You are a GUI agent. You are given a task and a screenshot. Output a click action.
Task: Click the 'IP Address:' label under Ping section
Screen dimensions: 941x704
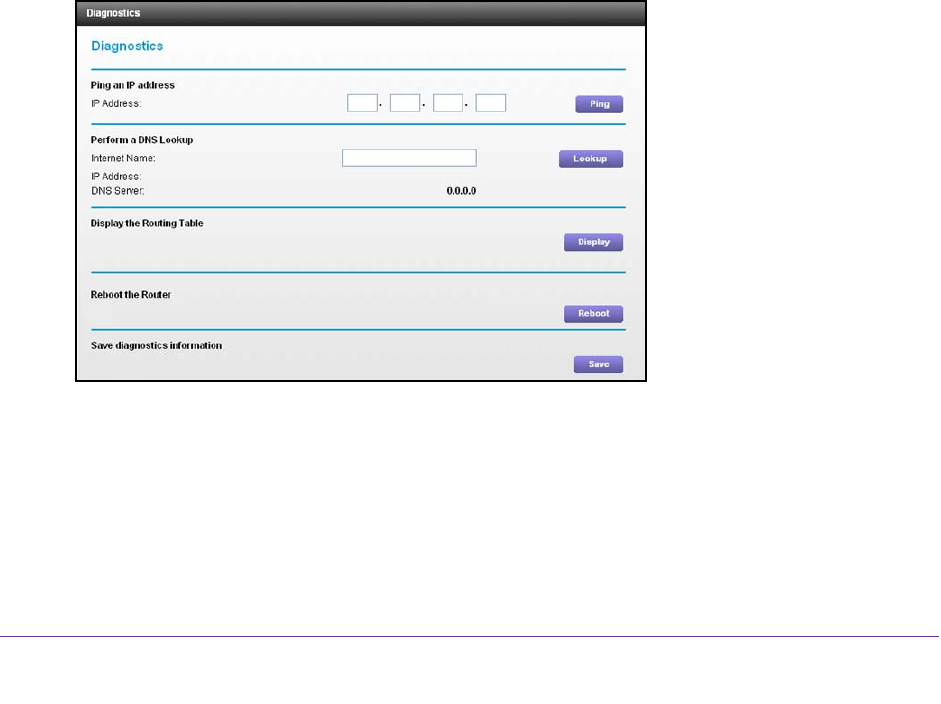[116, 104]
